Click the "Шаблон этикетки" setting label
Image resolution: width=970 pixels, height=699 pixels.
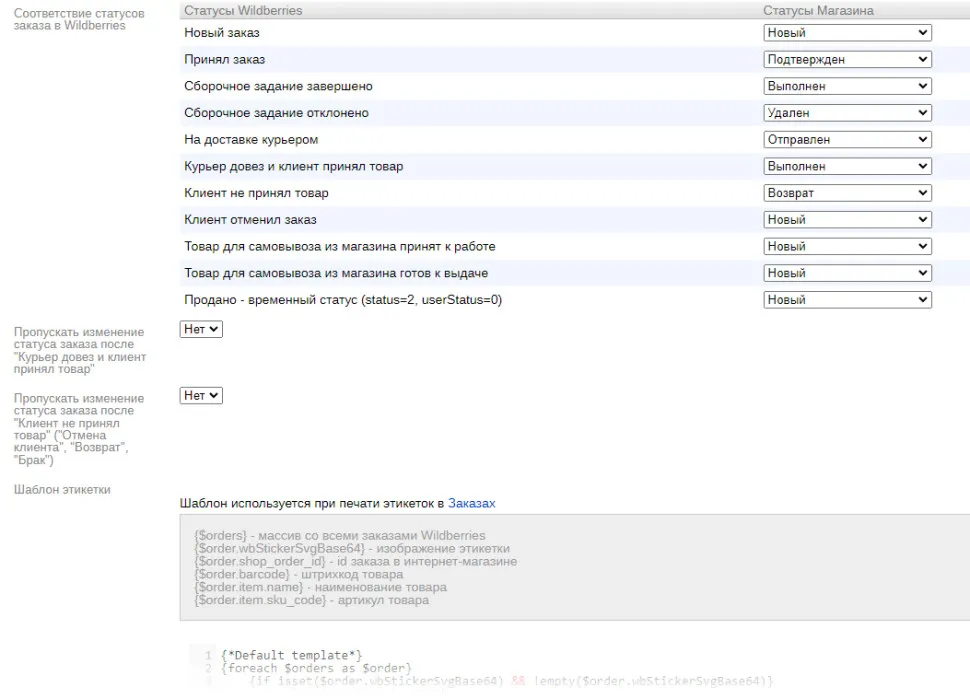point(62,490)
